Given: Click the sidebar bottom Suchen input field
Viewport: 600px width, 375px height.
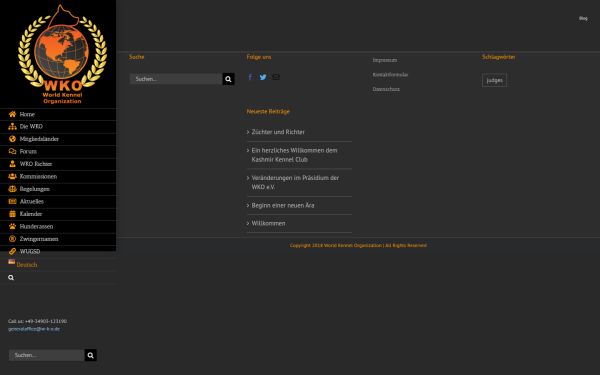Looking at the screenshot, I should tap(47, 355).
